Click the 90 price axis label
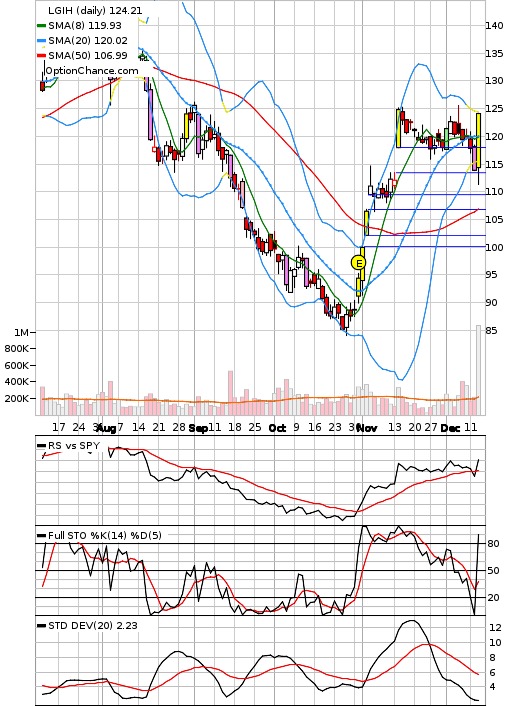The image size is (526, 706). tap(492, 303)
